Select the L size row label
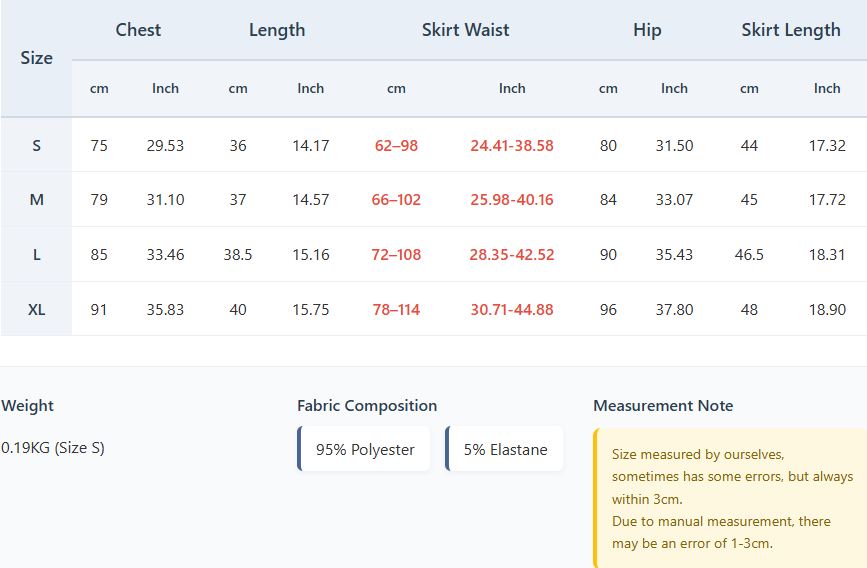This screenshot has height=568, width=867. (37, 255)
